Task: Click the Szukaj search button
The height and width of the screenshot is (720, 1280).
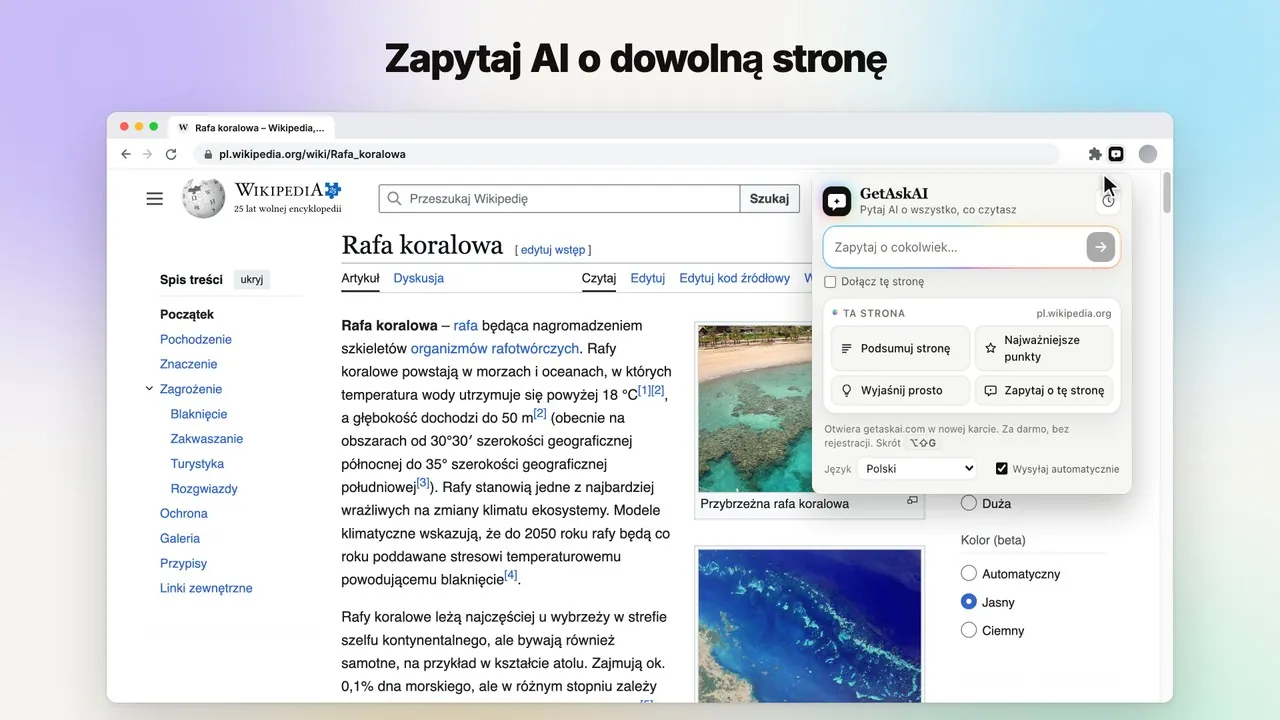Action: coord(769,199)
